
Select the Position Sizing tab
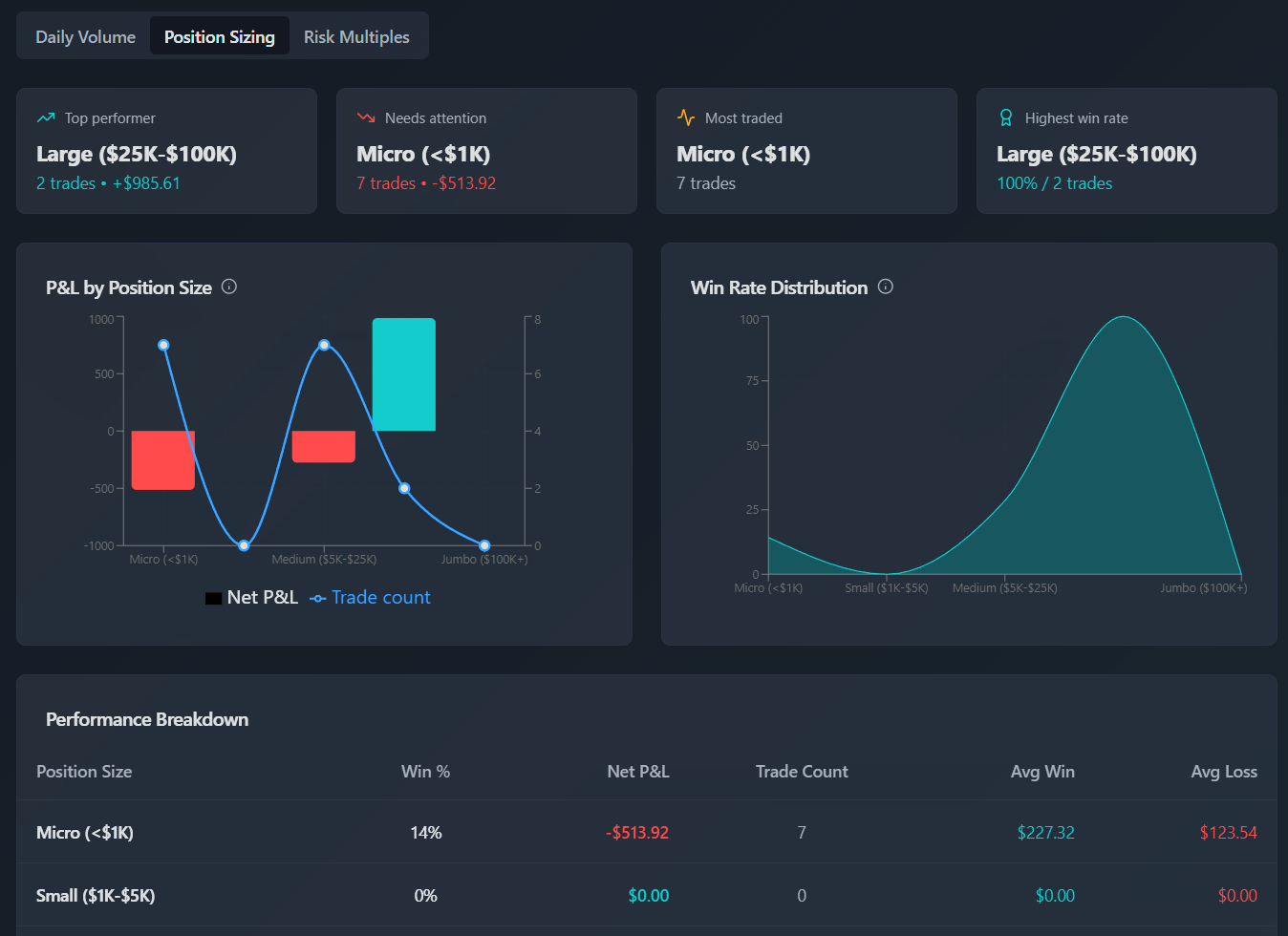point(219,36)
